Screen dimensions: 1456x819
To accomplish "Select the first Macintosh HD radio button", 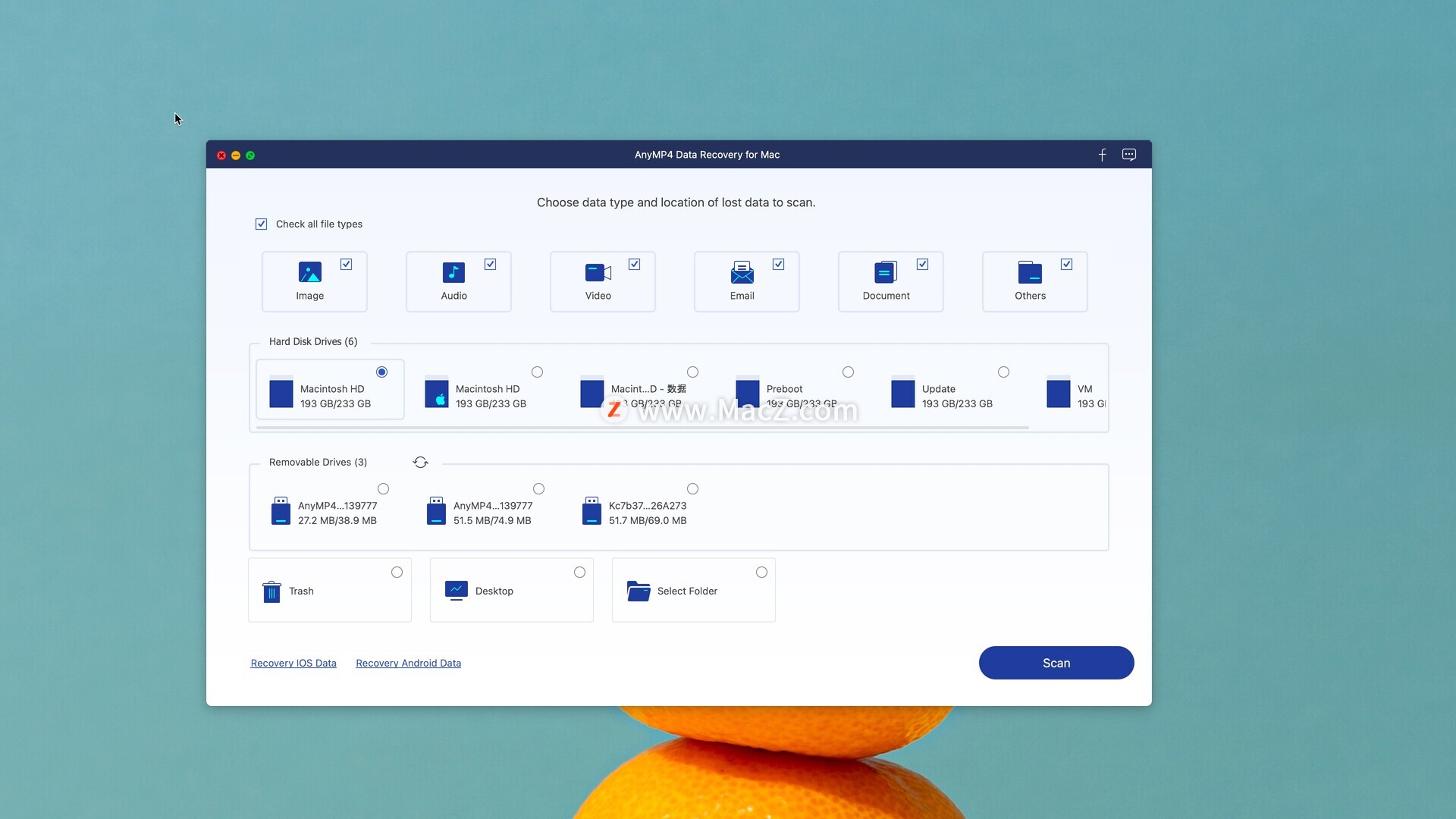I will click(x=381, y=372).
